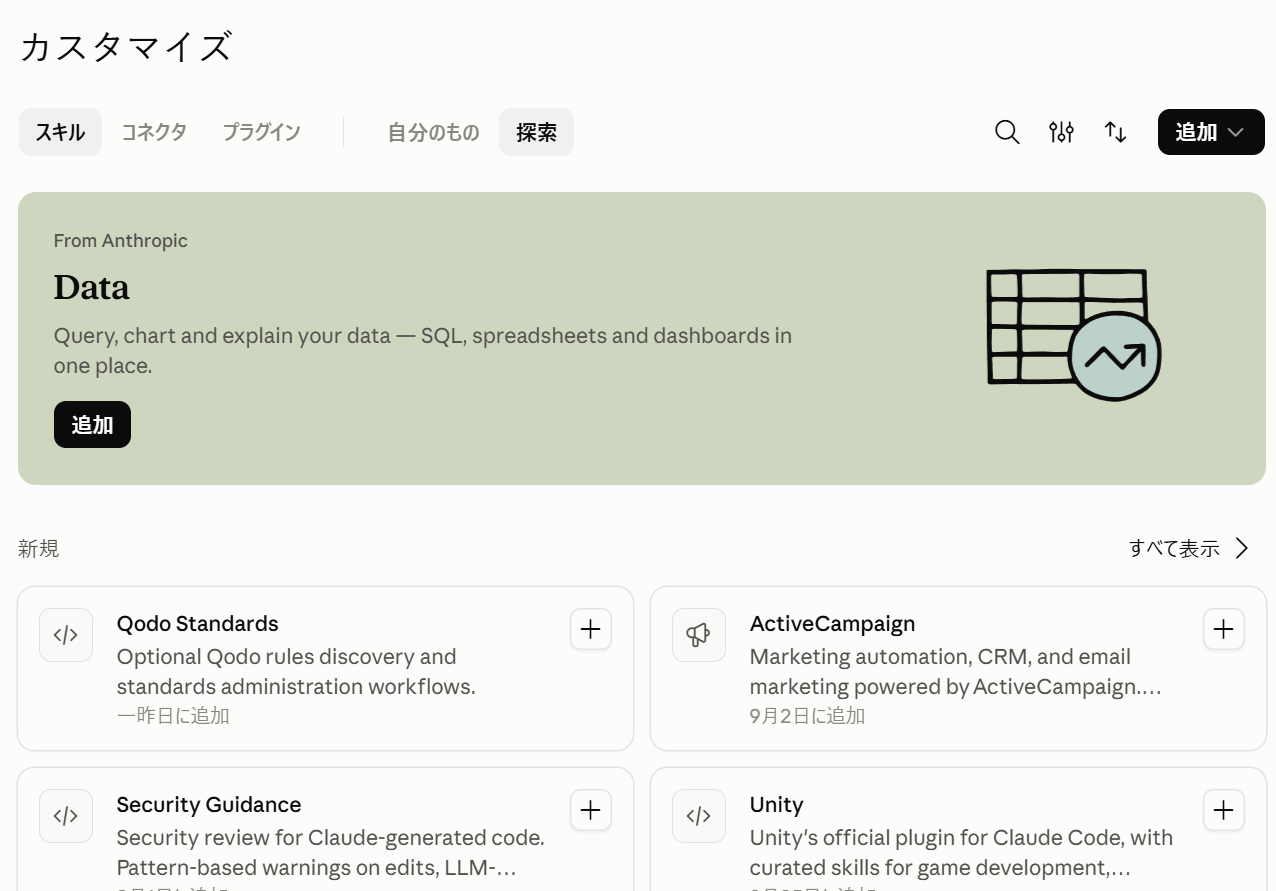This screenshot has width=1276, height=891.
Task: Open the search magnifier icon
Action: coord(1007,132)
